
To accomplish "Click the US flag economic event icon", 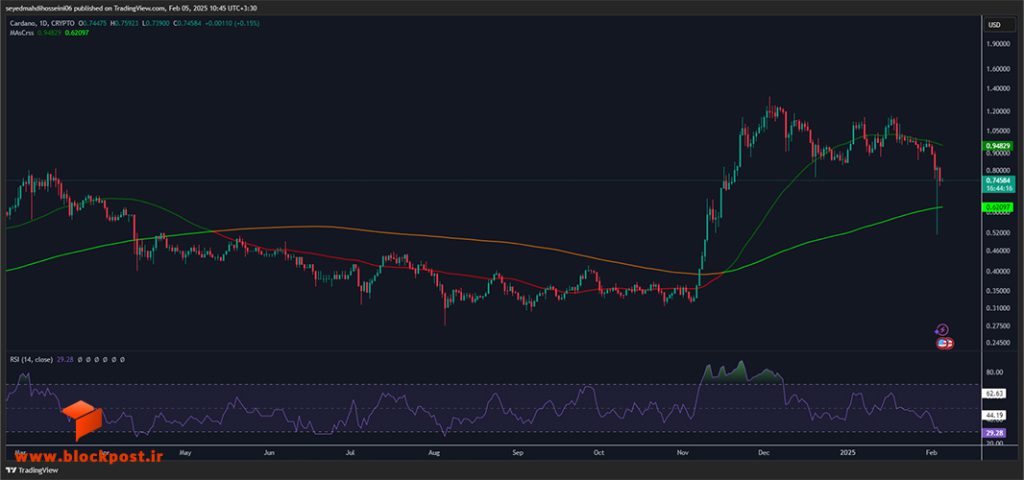I will point(944,343).
